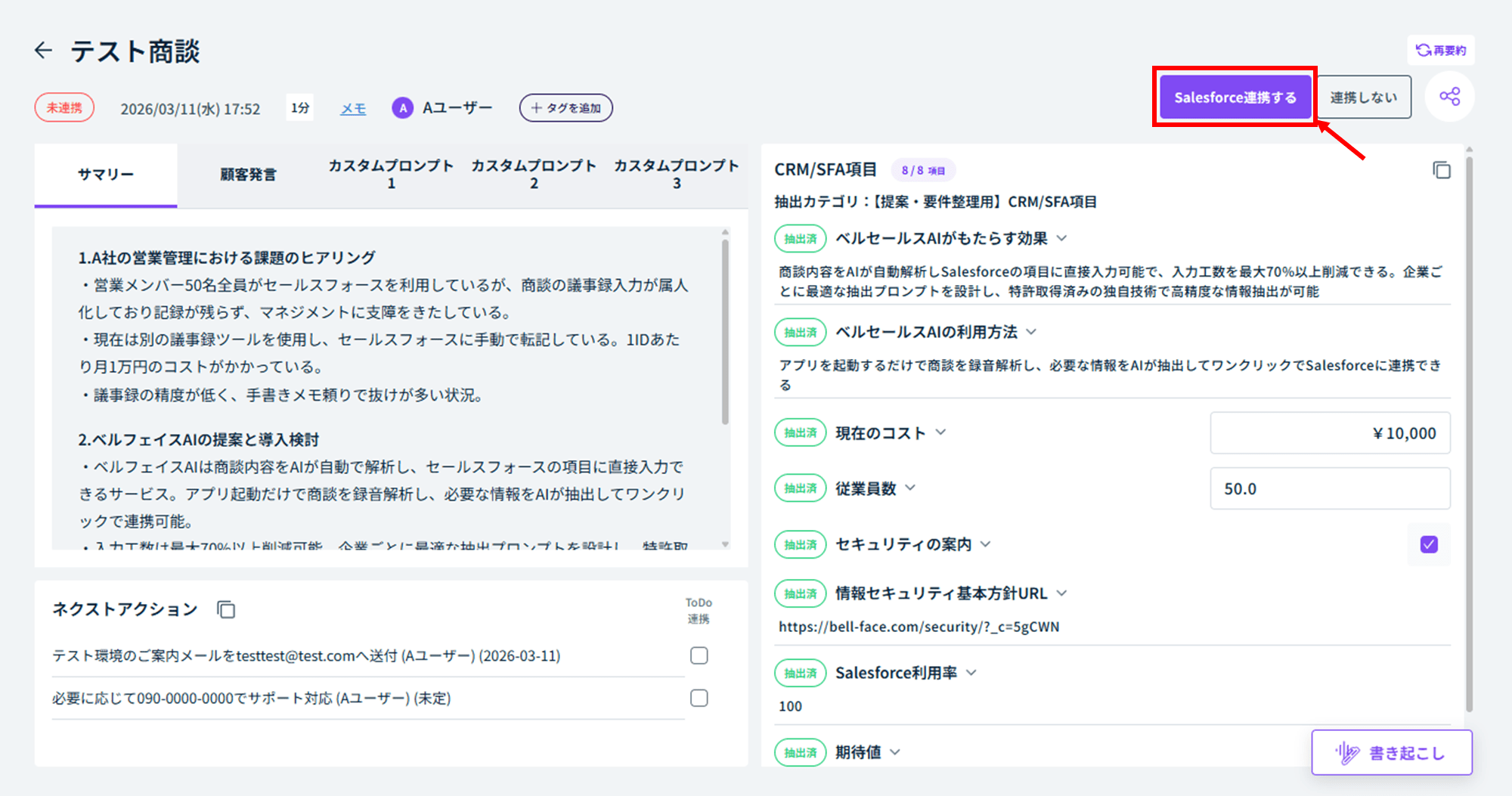This screenshot has height=796, width=1512.
Task: Expand the 現在のコスト chevron
Action: [940, 432]
